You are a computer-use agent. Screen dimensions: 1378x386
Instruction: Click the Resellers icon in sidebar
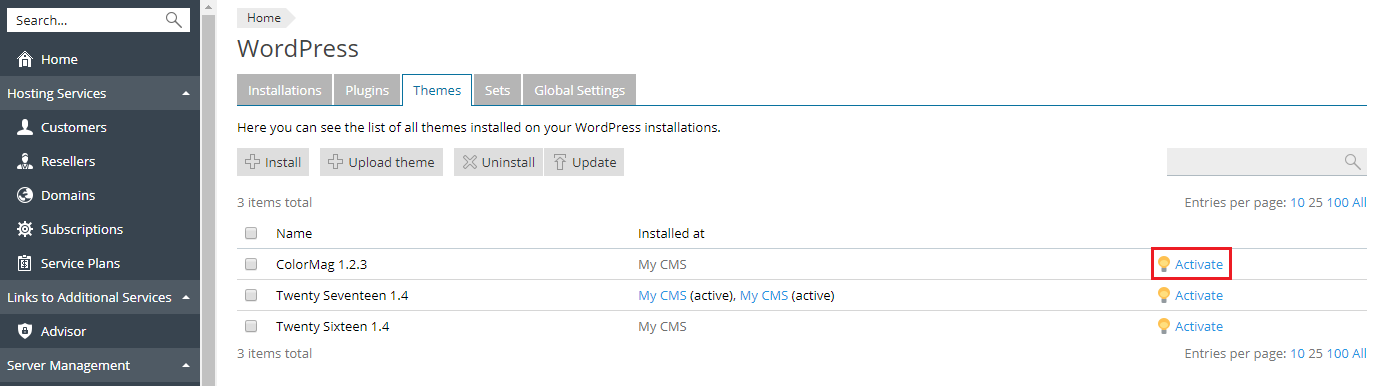[25, 162]
